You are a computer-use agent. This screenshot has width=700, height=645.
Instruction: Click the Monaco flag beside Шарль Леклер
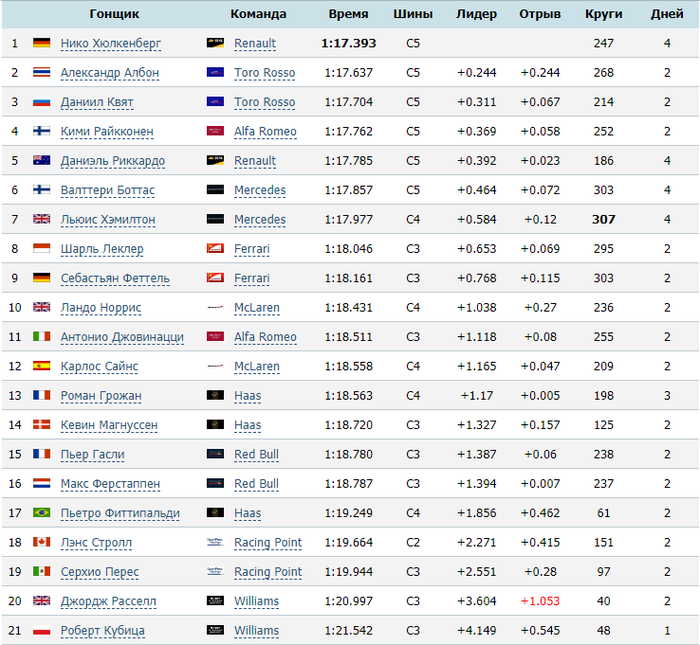coord(41,249)
